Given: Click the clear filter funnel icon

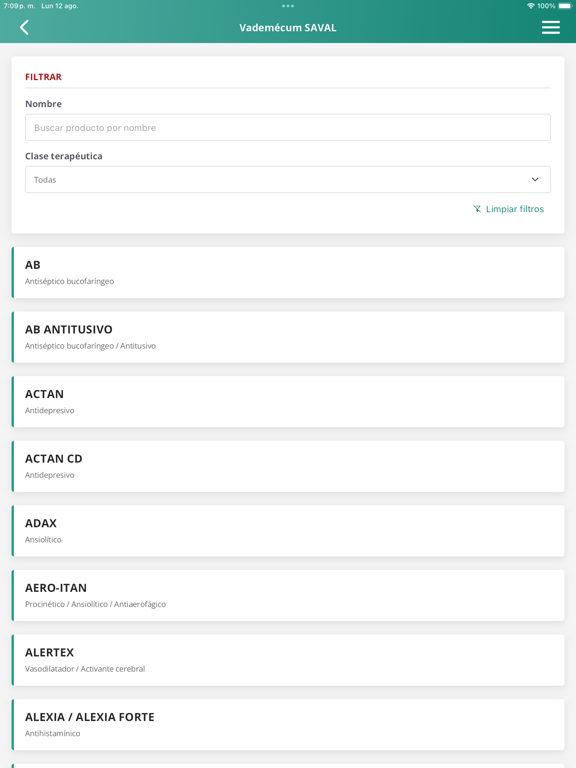Looking at the screenshot, I should click(477, 209).
